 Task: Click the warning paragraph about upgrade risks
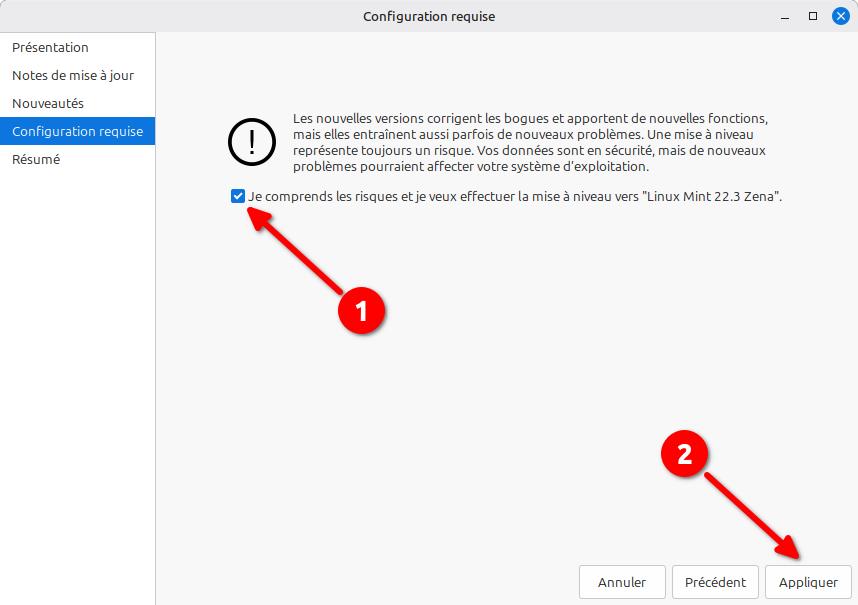point(530,142)
